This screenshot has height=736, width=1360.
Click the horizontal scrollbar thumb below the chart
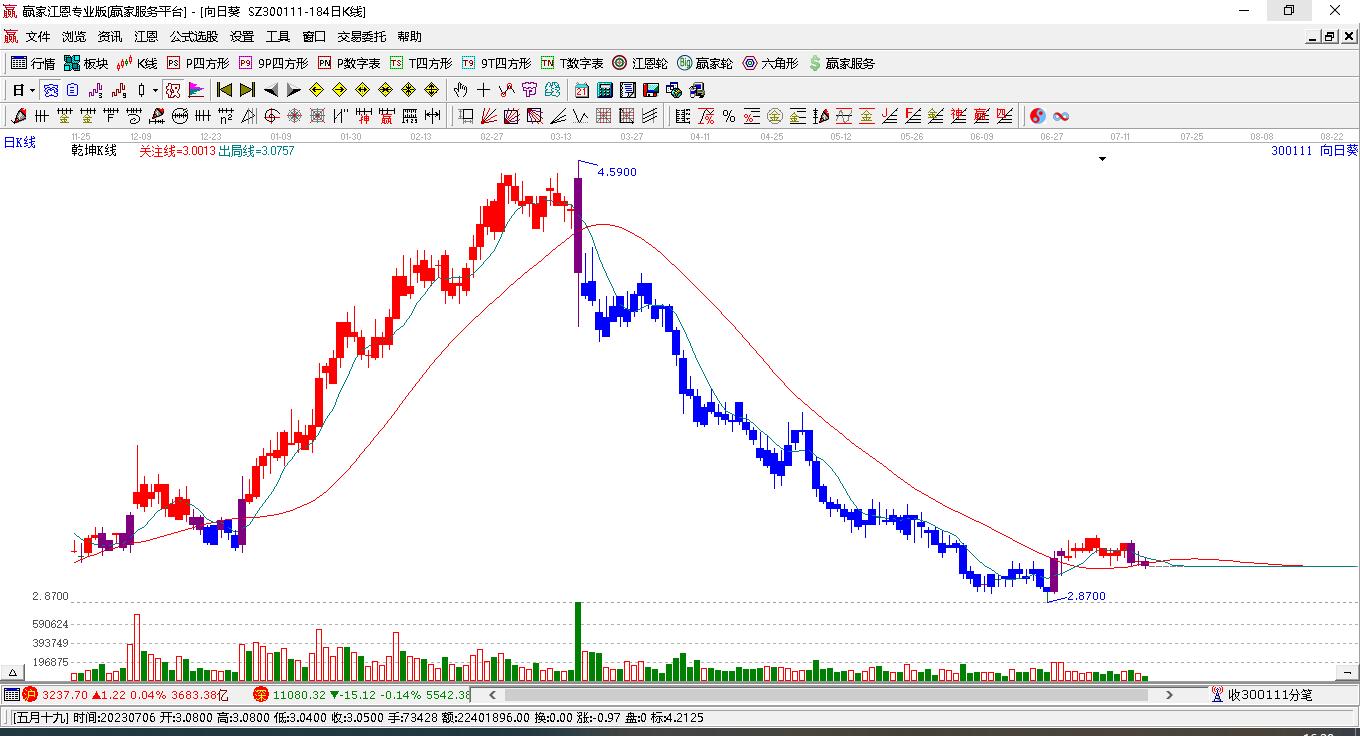(x=827, y=695)
